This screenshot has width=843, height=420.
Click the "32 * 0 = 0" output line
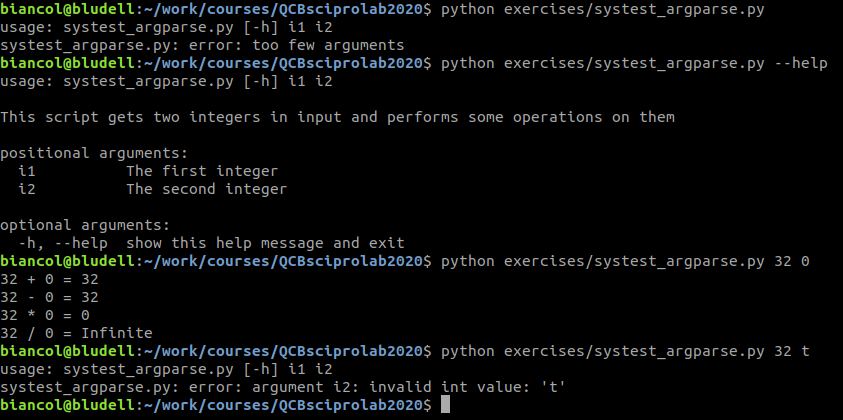click(45, 315)
